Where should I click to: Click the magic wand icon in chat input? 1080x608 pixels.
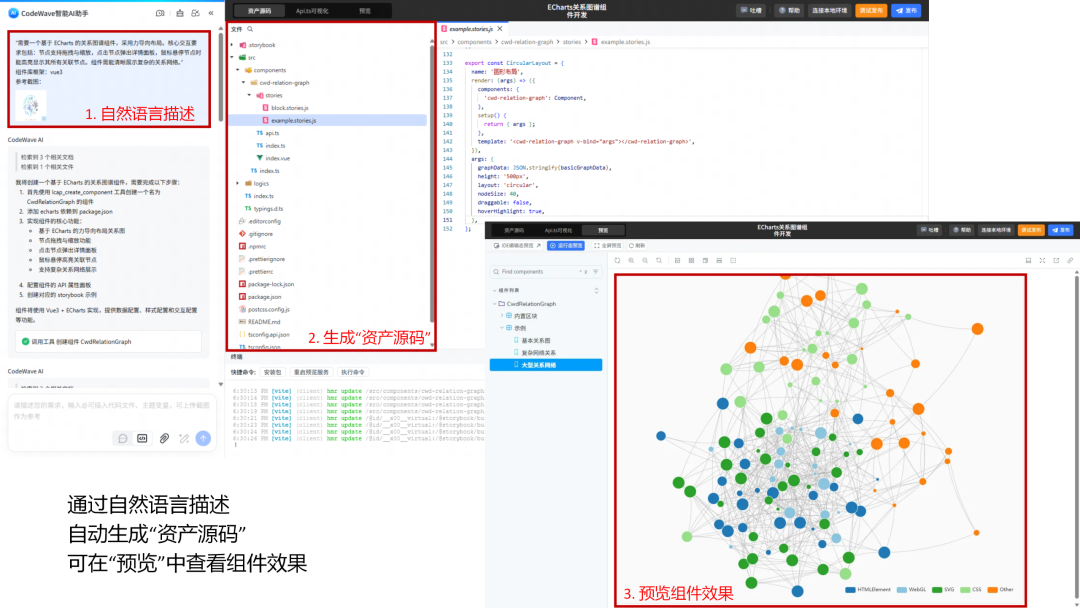183,438
